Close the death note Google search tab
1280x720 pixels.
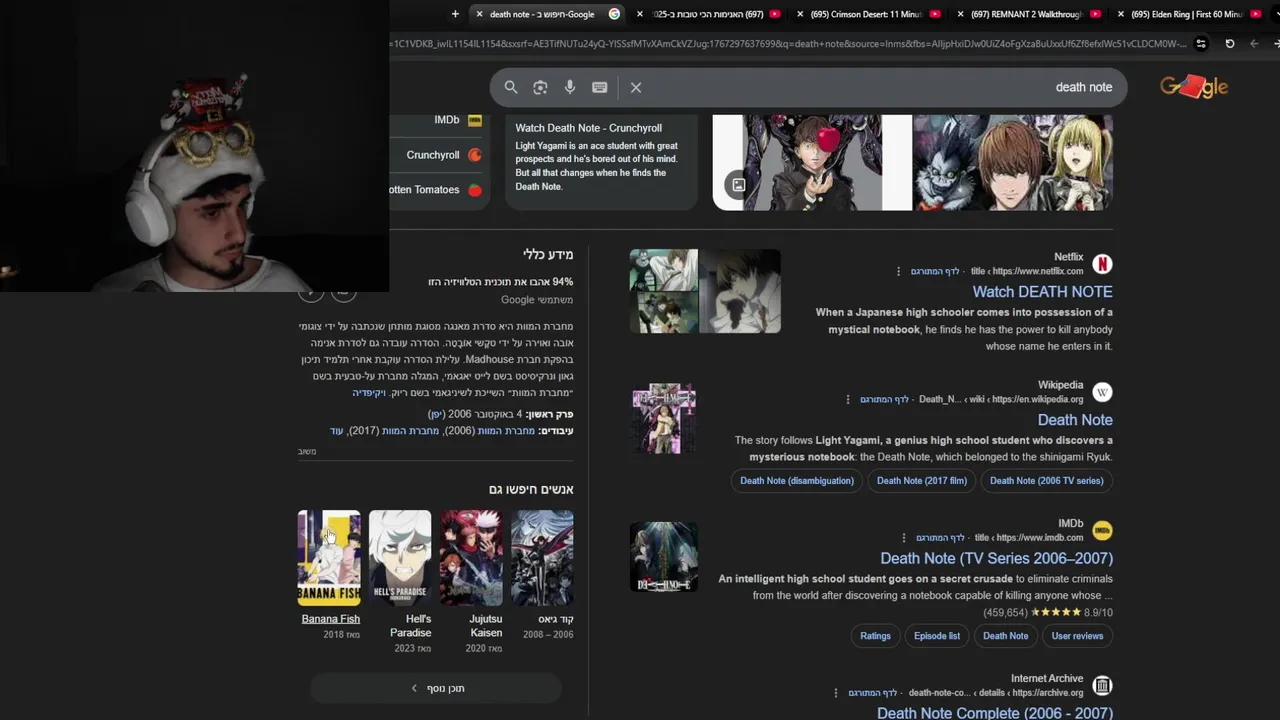click(480, 14)
